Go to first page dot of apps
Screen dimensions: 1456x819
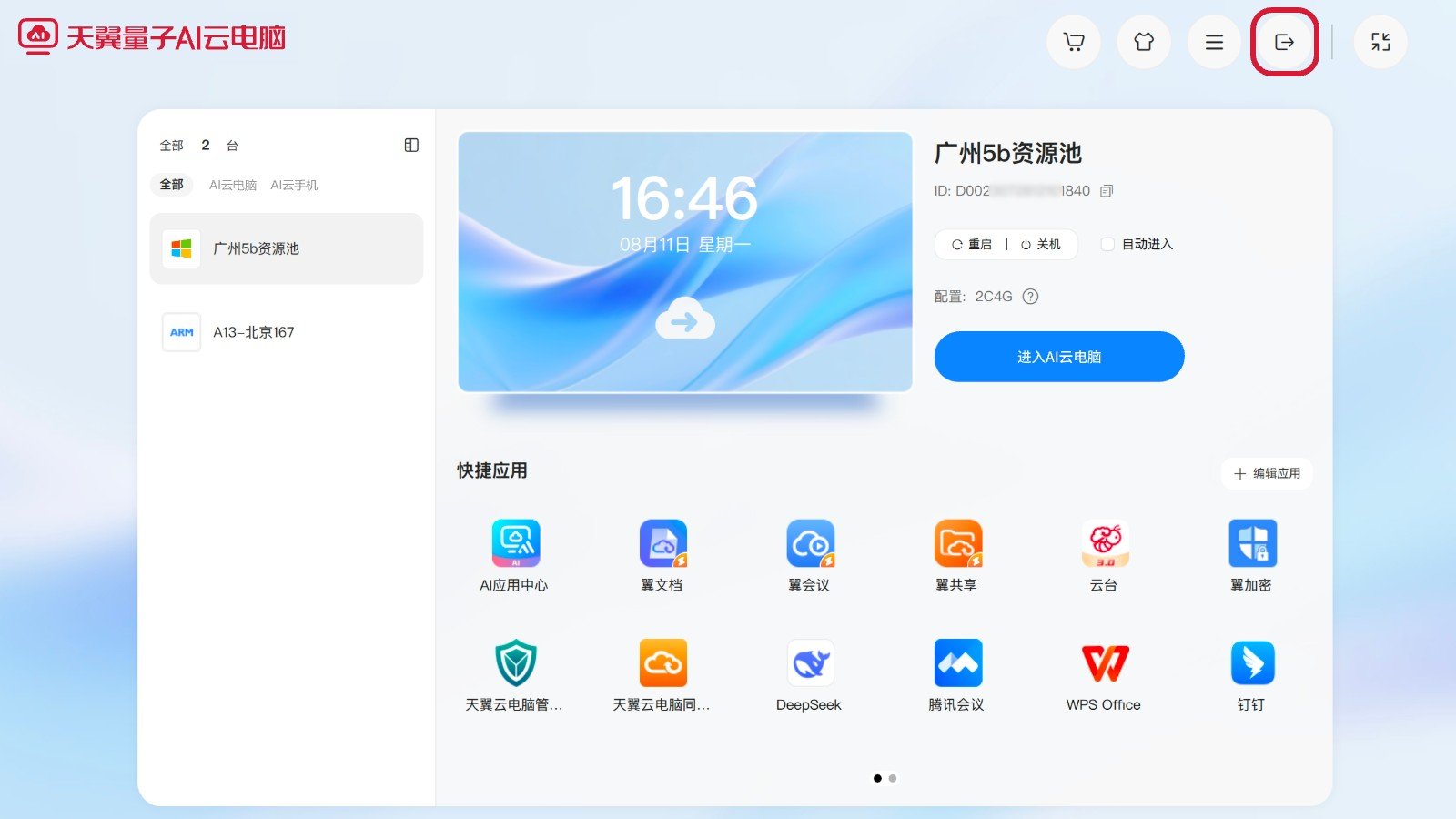[x=877, y=778]
